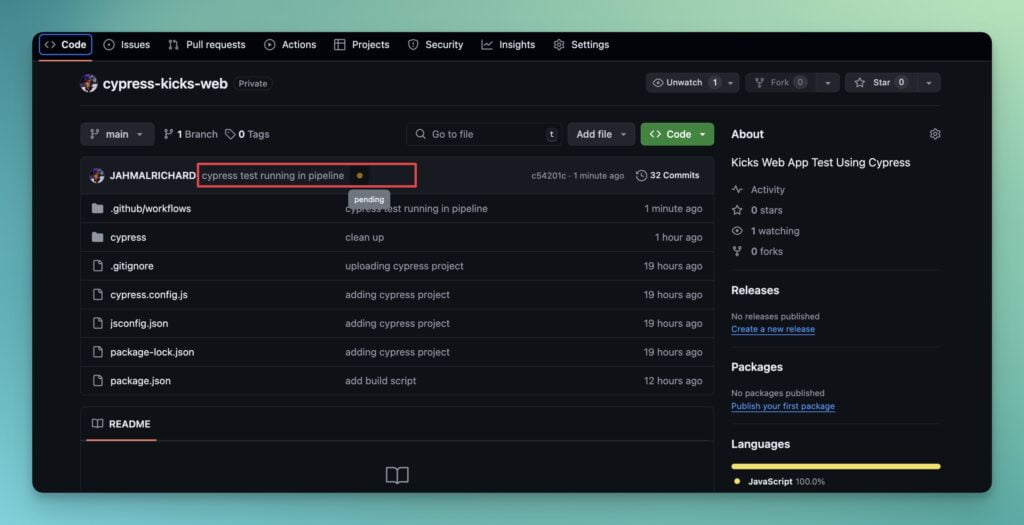The width and height of the screenshot is (1024, 525).
Task: Open package-lock.json file
Action: pos(152,352)
